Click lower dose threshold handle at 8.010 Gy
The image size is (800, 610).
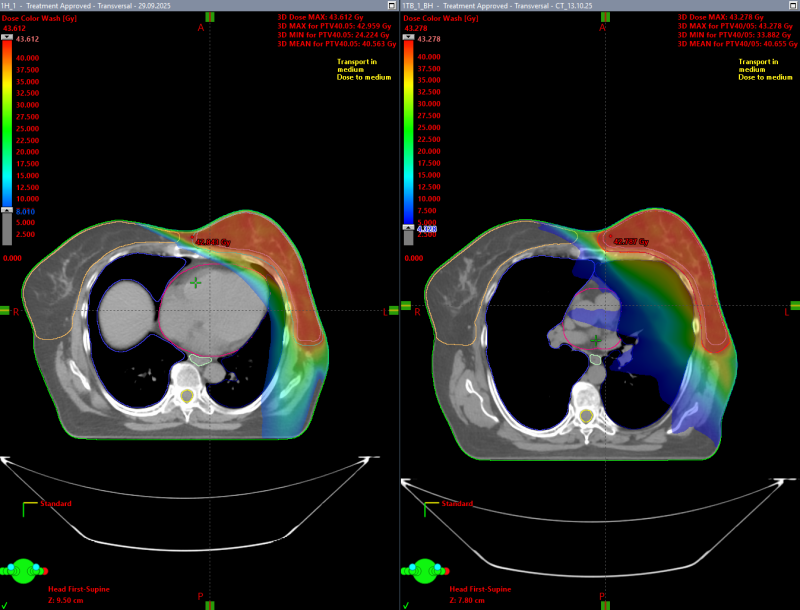click(7, 212)
